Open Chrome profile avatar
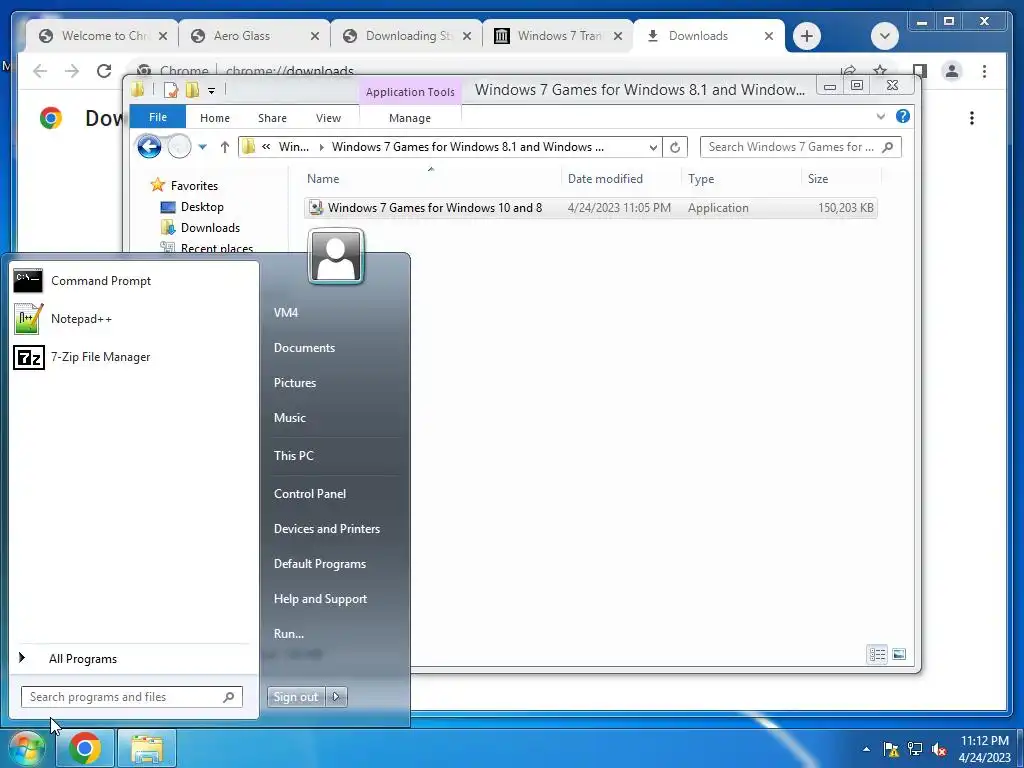The image size is (1024, 768). 952,71
